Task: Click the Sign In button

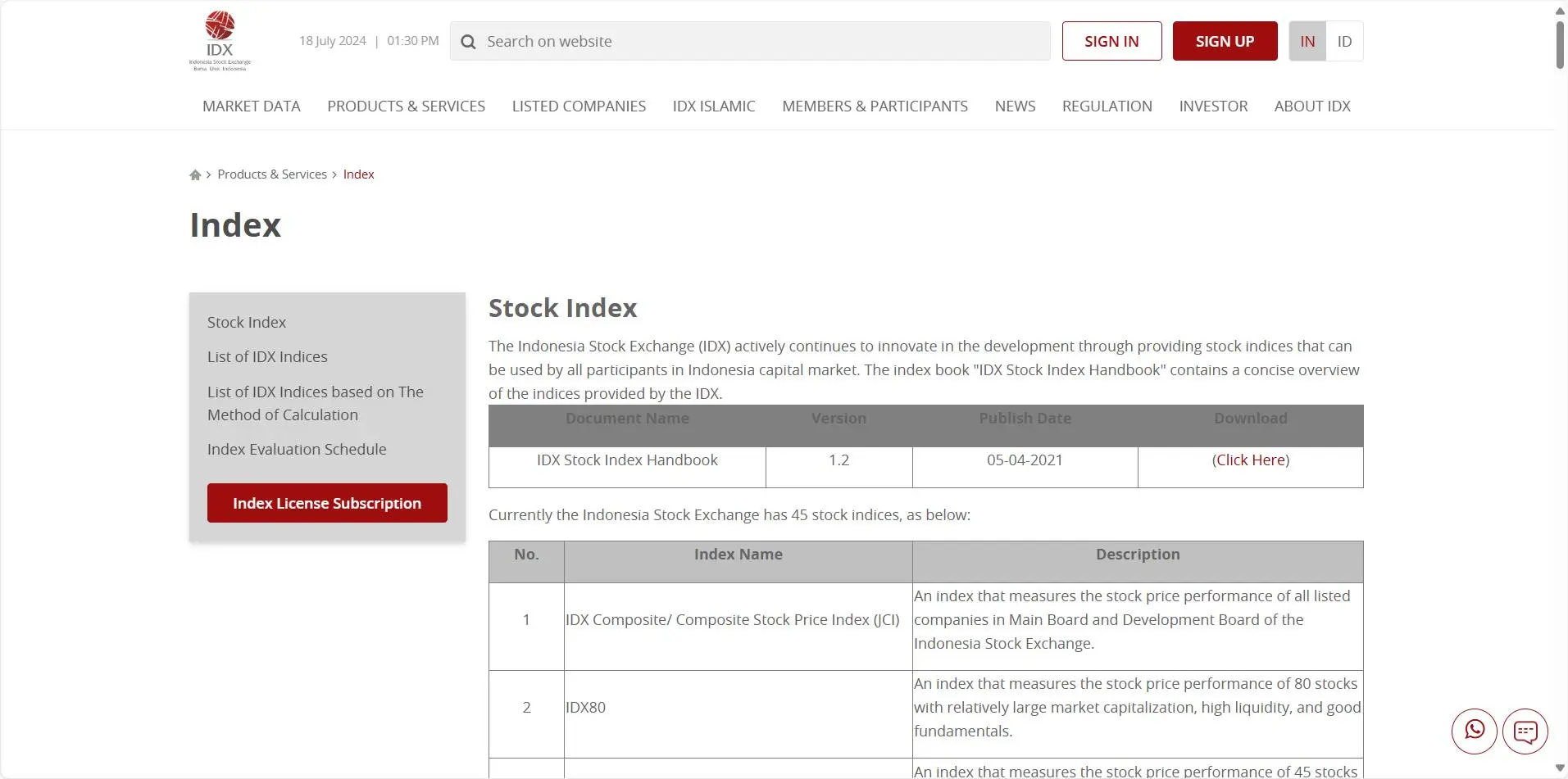Action: click(x=1111, y=41)
